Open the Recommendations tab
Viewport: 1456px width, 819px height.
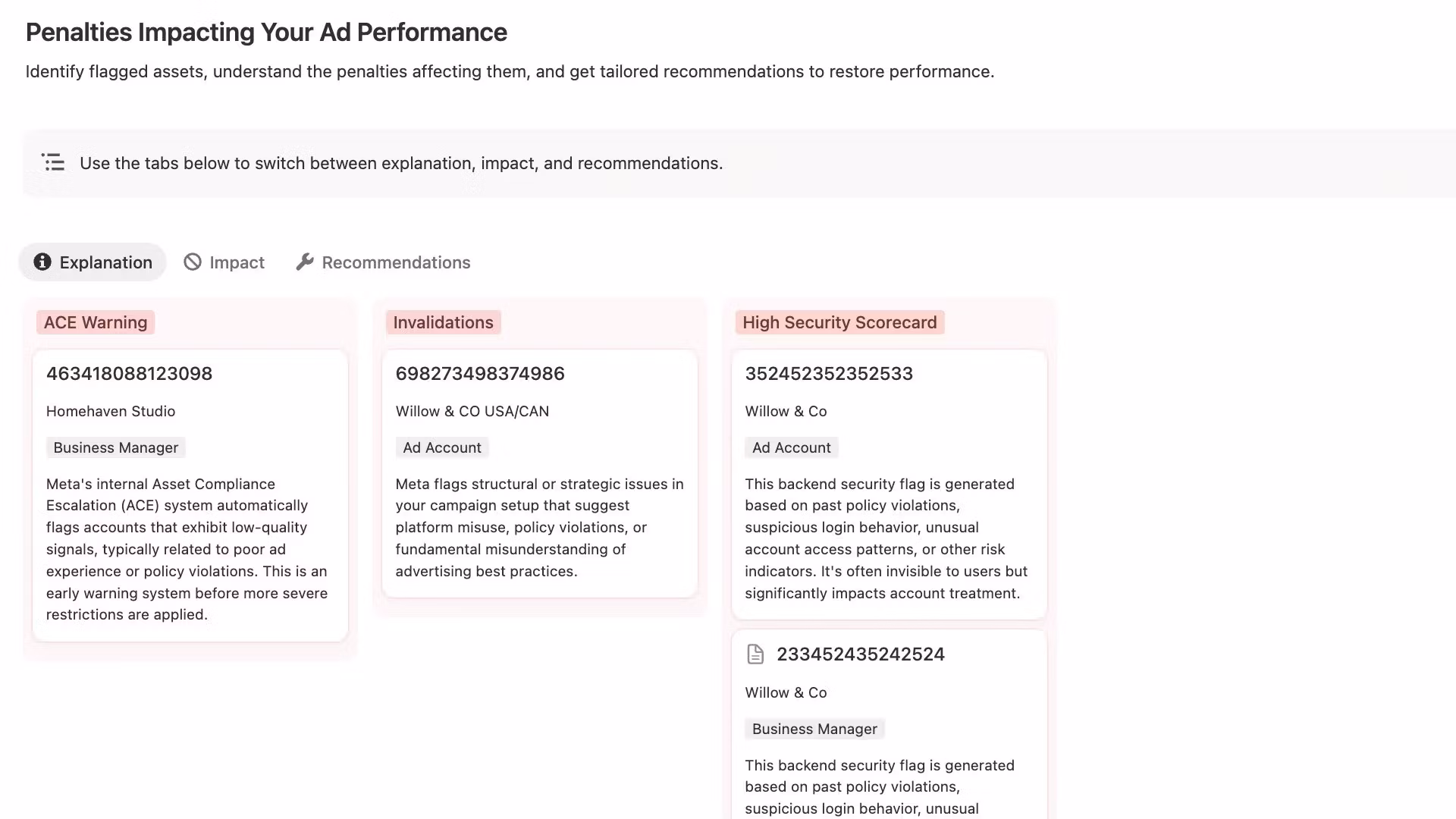tap(383, 262)
